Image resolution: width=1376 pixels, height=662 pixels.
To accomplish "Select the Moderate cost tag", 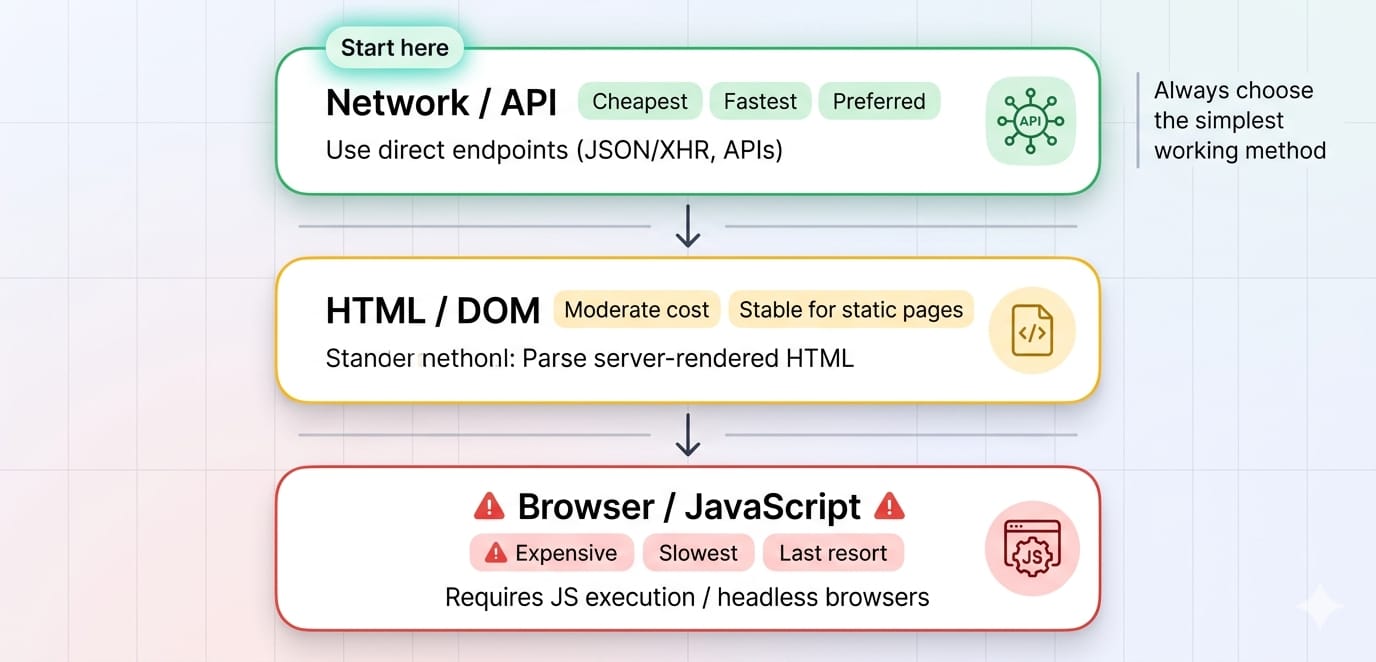I will [636, 310].
